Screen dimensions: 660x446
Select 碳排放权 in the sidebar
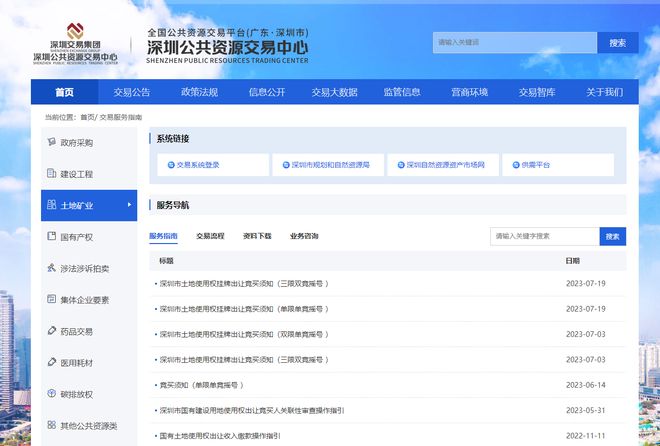tap(89, 394)
